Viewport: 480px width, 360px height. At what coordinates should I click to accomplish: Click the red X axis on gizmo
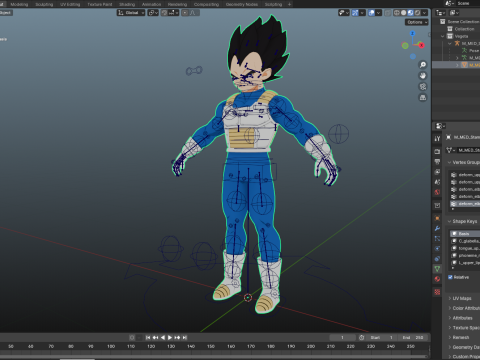(422, 45)
